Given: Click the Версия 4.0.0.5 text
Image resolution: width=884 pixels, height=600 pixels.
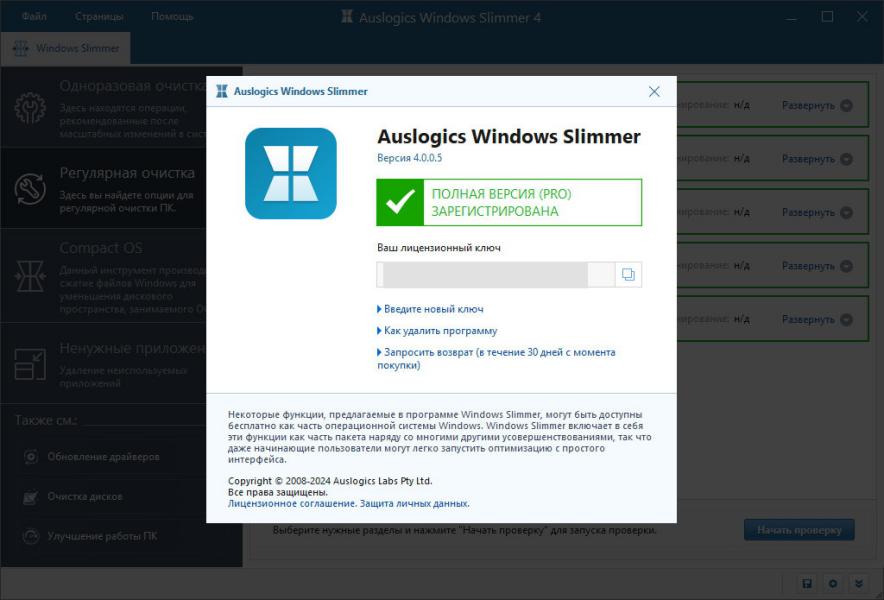Looking at the screenshot, I should [409, 158].
